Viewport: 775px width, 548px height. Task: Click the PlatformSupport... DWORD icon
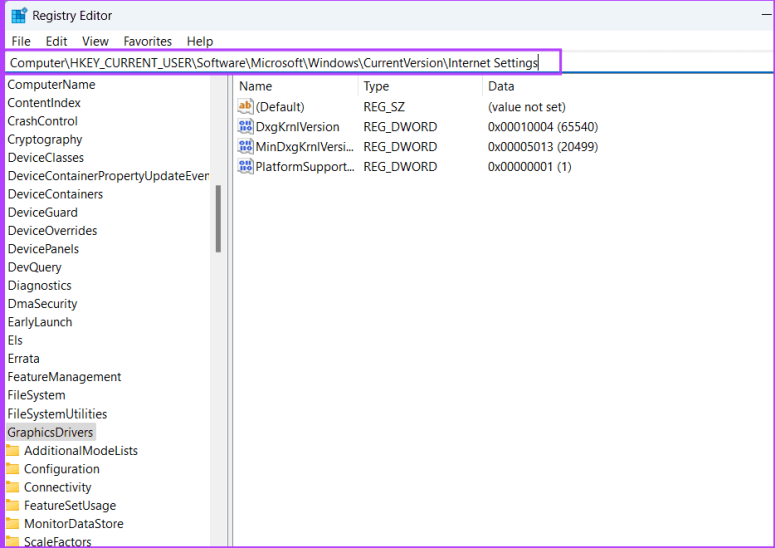[x=245, y=166]
